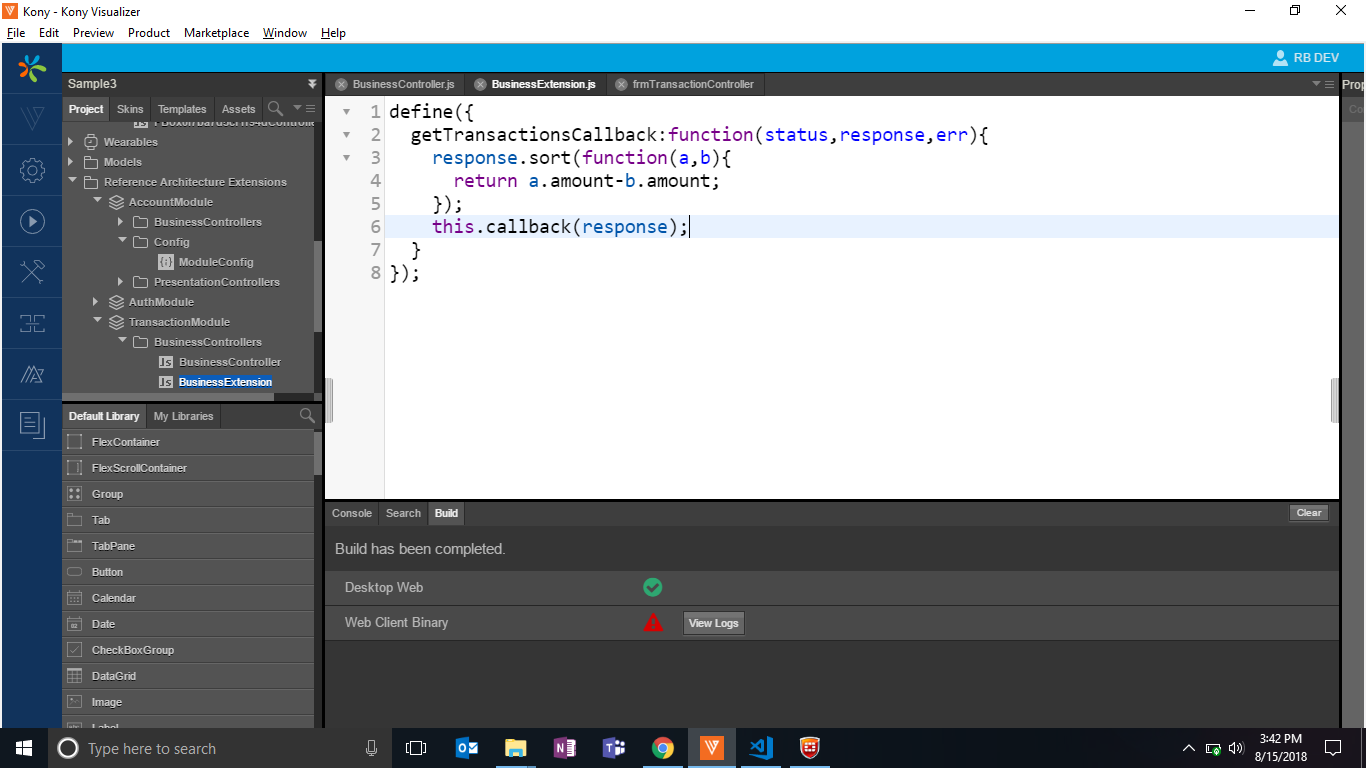Viewport: 1366px width, 768px height.
Task: Open the Marketplace menu
Action: click(216, 33)
